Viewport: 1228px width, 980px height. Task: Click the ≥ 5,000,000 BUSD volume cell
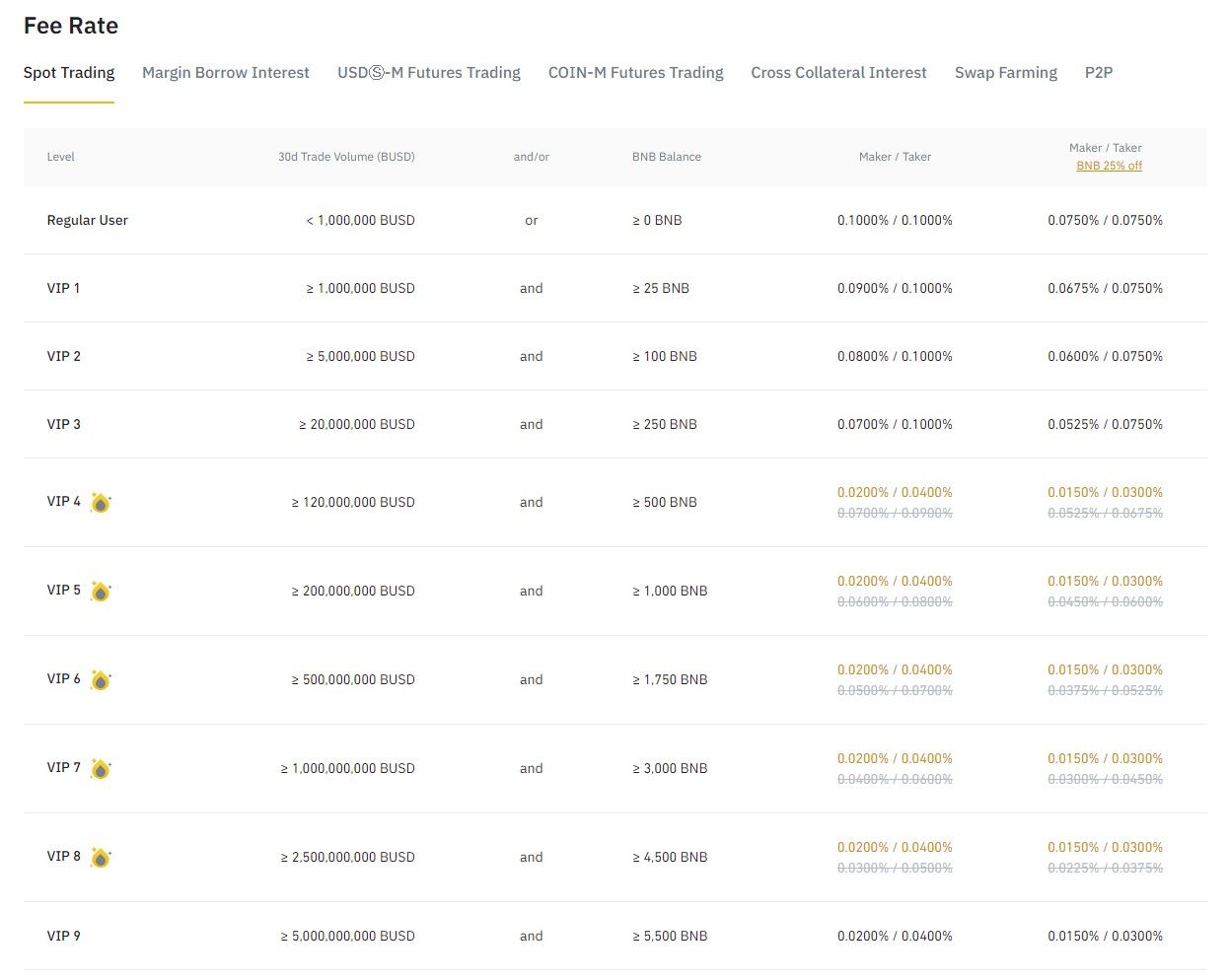[x=360, y=357]
